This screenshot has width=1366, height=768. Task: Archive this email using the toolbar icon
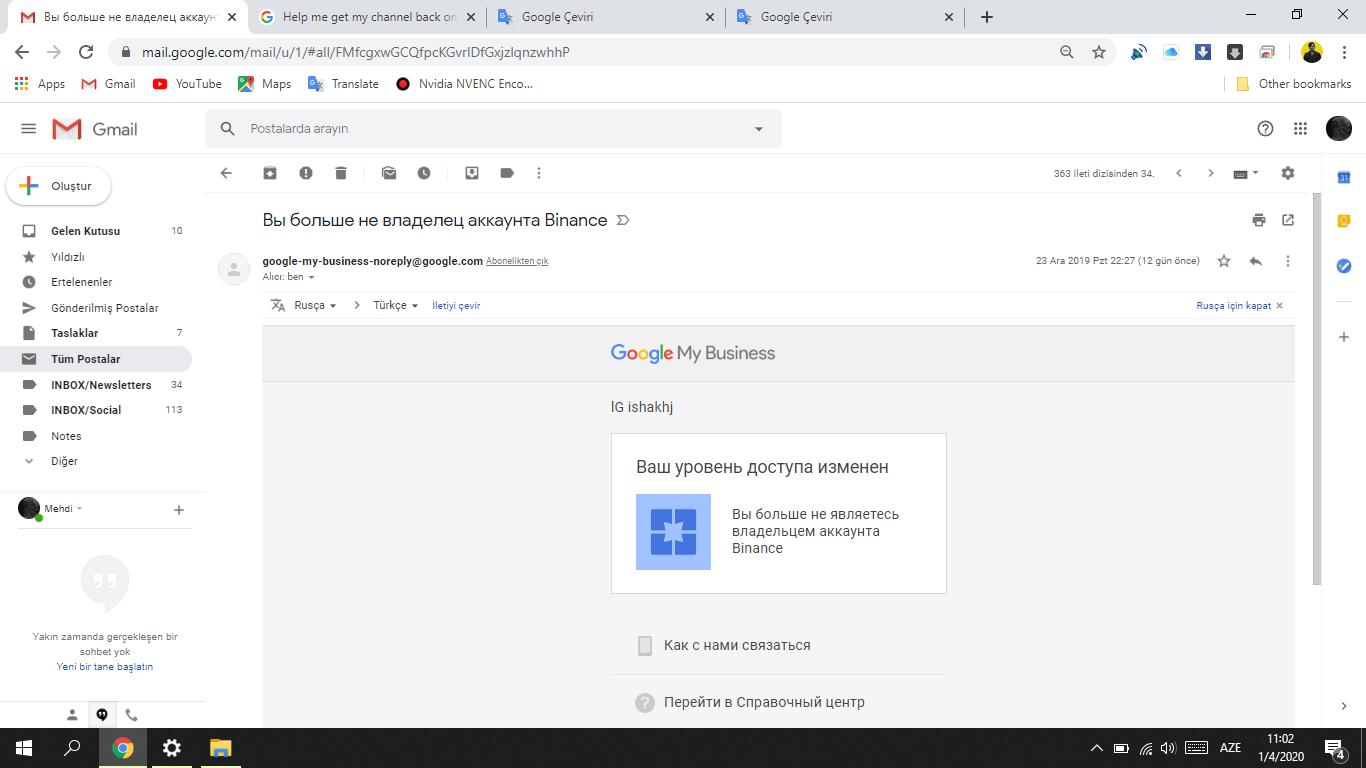(270, 173)
